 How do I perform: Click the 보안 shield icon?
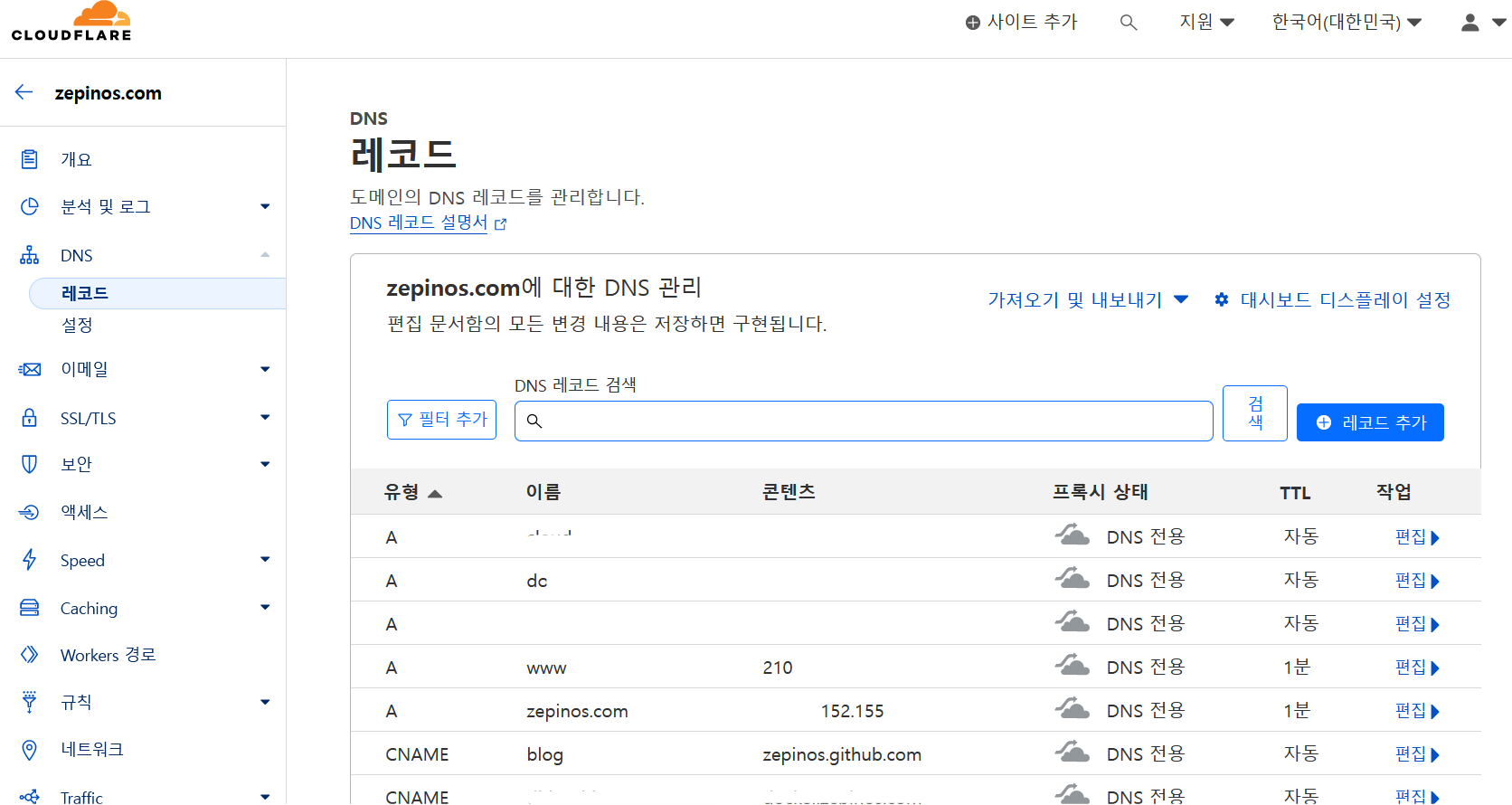tap(30, 464)
